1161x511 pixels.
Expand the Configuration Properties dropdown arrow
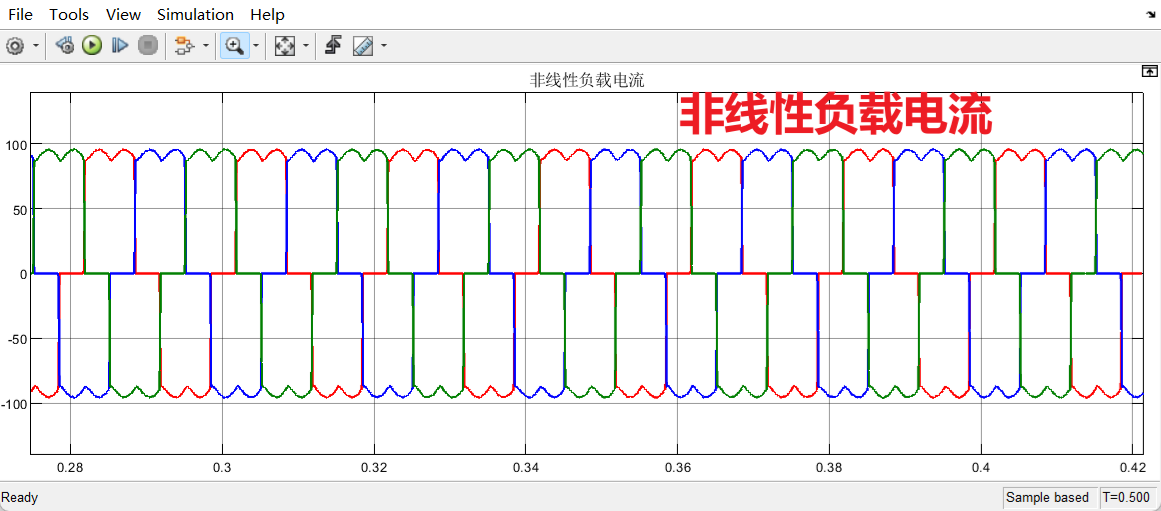(x=36, y=46)
